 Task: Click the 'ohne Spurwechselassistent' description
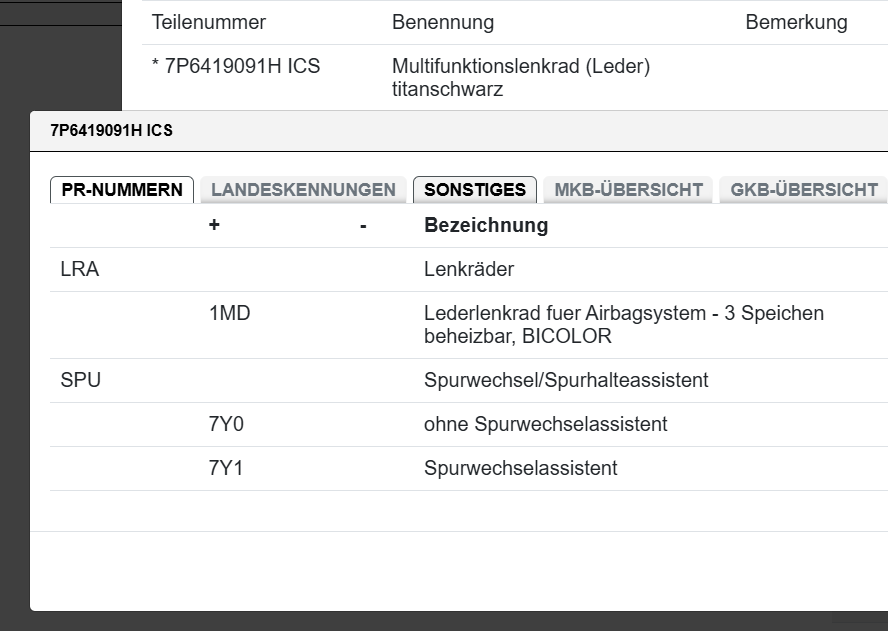[545, 424]
